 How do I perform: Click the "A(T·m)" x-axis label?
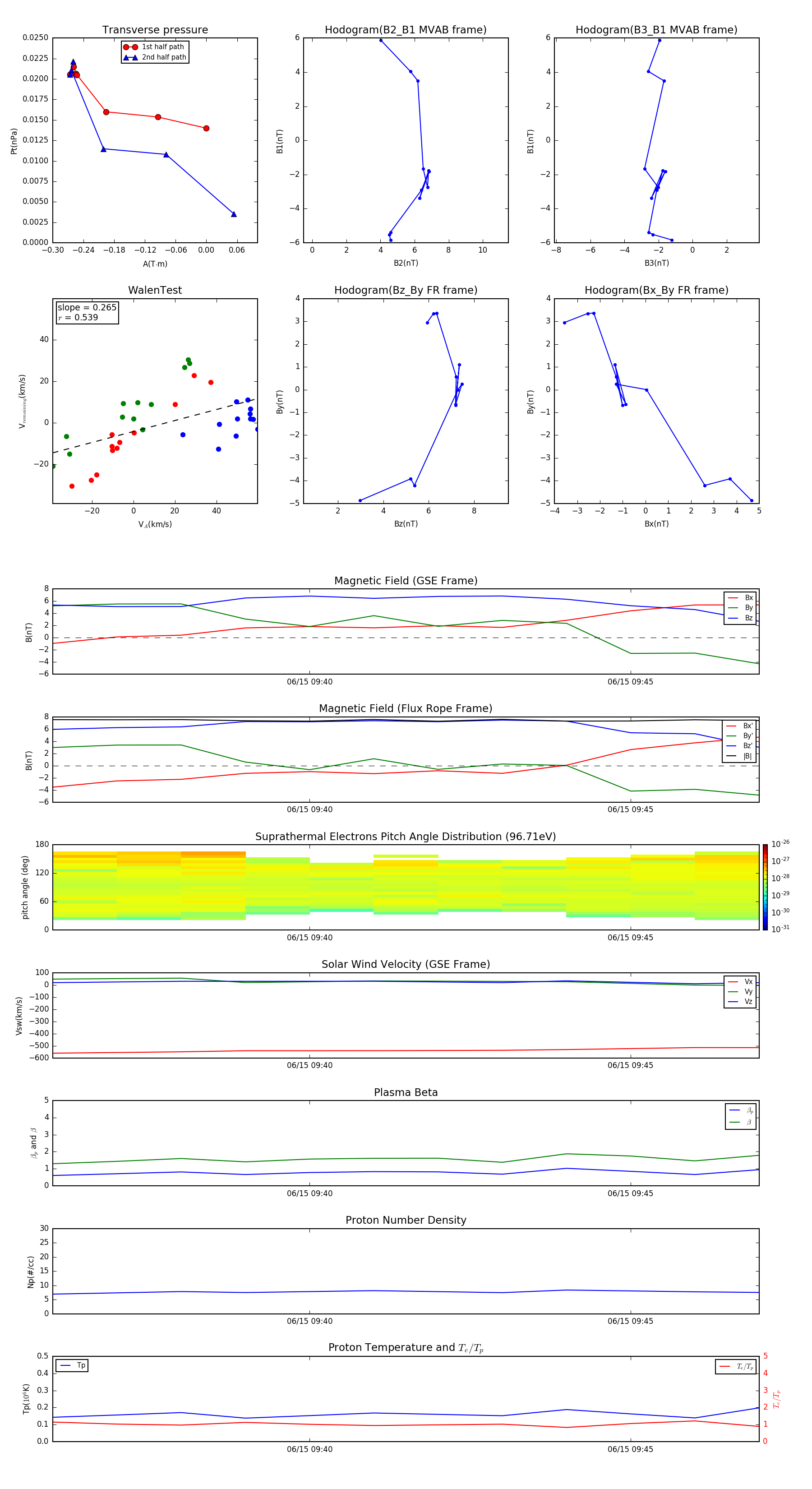click(155, 264)
